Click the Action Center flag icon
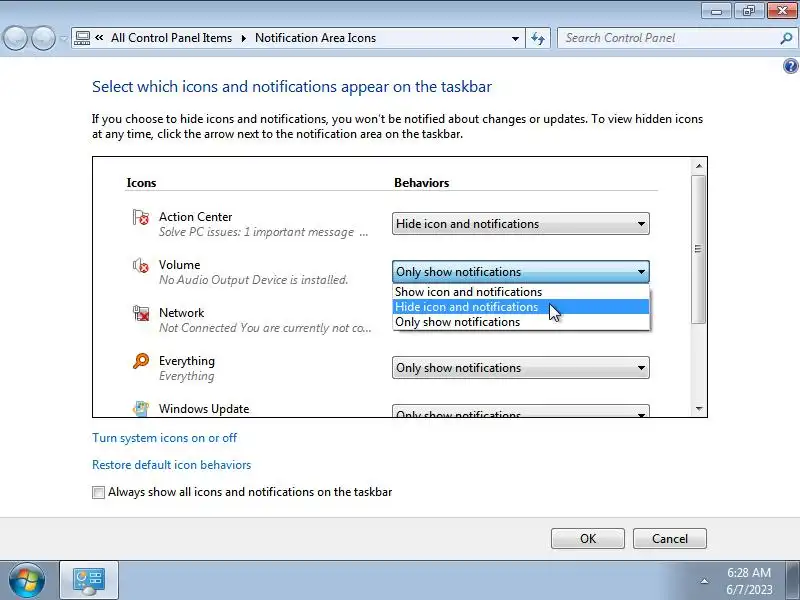This screenshot has width=800, height=600. click(x=140, y=217)
